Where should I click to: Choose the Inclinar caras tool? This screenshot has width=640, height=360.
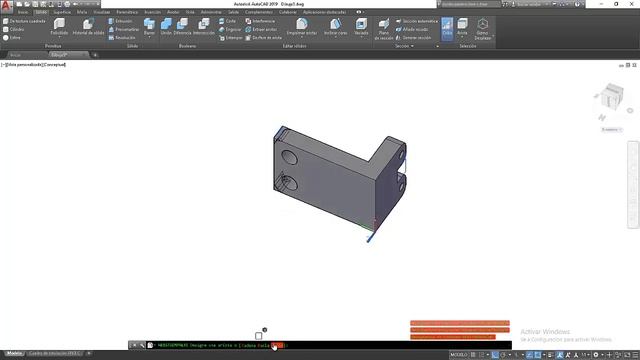(x=336, y=27)
